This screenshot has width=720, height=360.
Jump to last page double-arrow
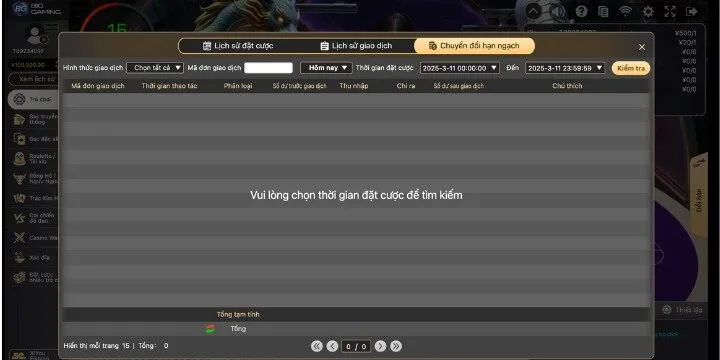396,346
